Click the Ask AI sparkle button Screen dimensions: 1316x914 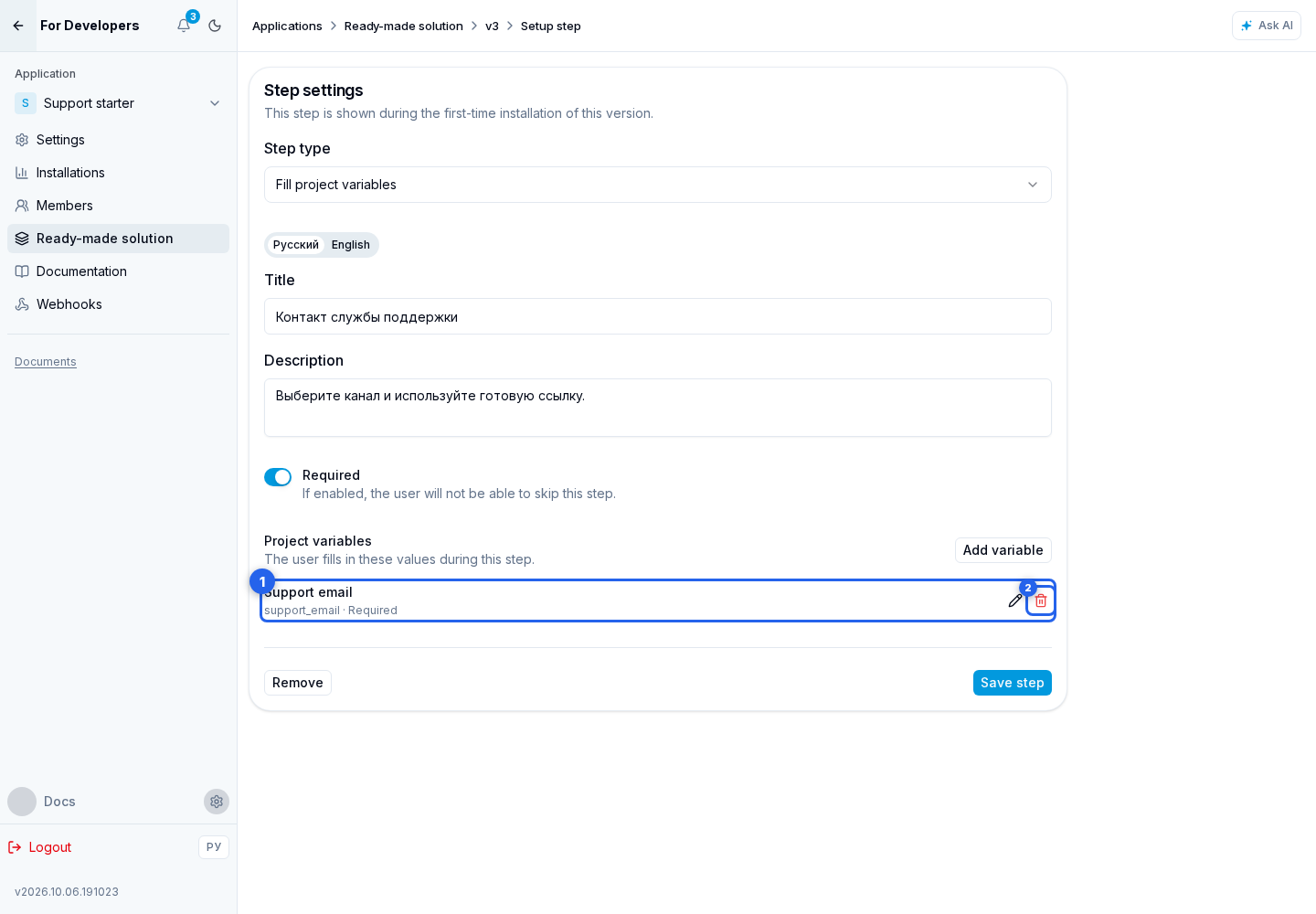[1266, 26]
